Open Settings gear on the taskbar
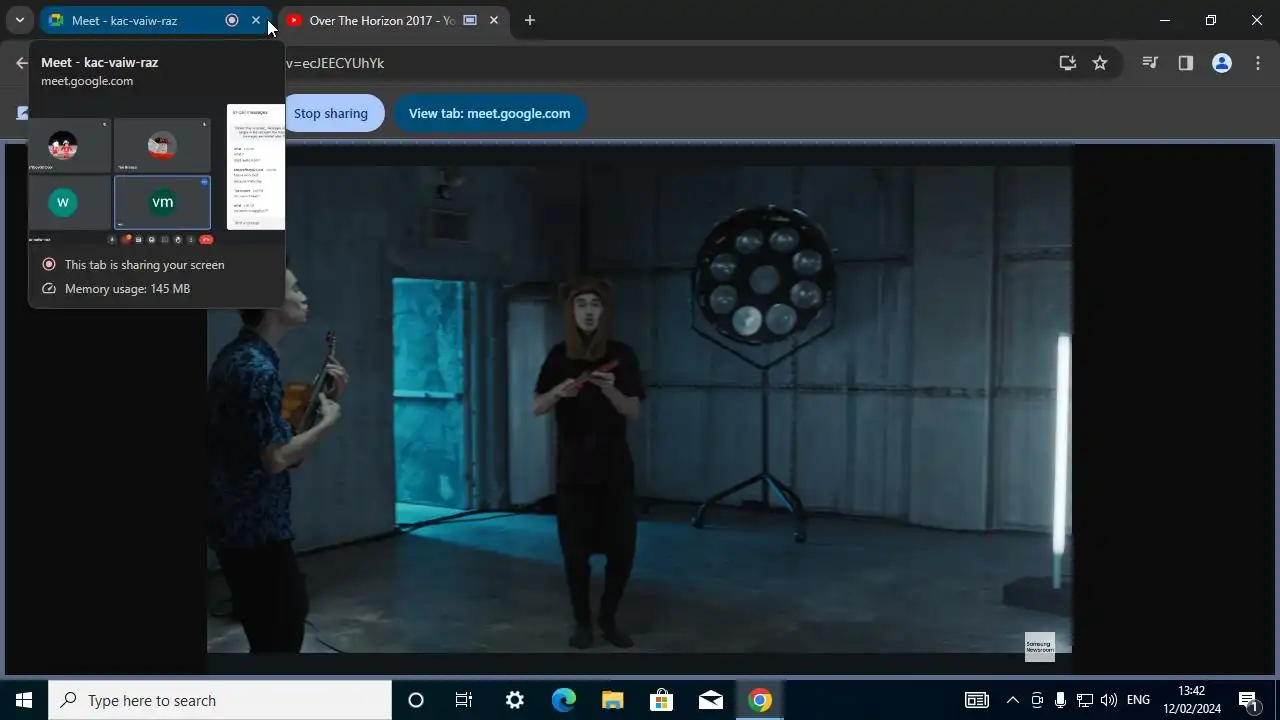This screenshot has width=1280, height=720. pos(514,700)
